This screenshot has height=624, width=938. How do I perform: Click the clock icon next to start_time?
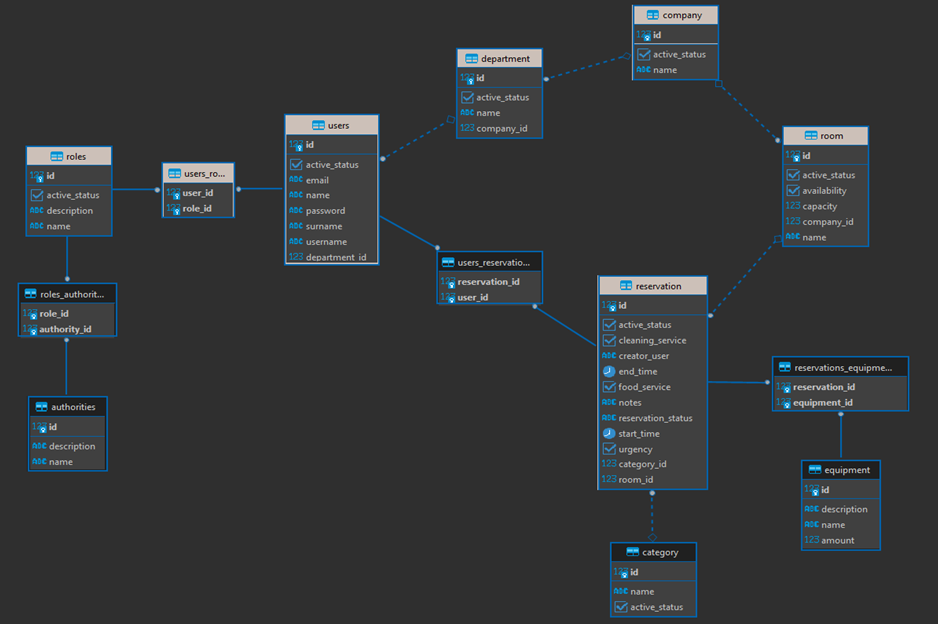pos(609,433)
